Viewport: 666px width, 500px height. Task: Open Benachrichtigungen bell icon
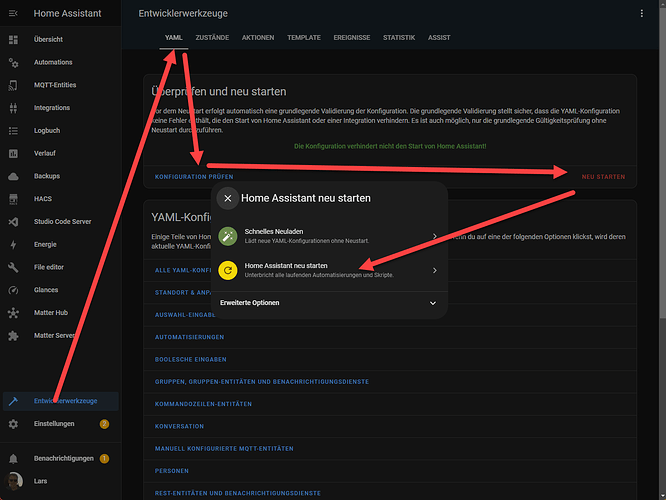pos(13,459)
